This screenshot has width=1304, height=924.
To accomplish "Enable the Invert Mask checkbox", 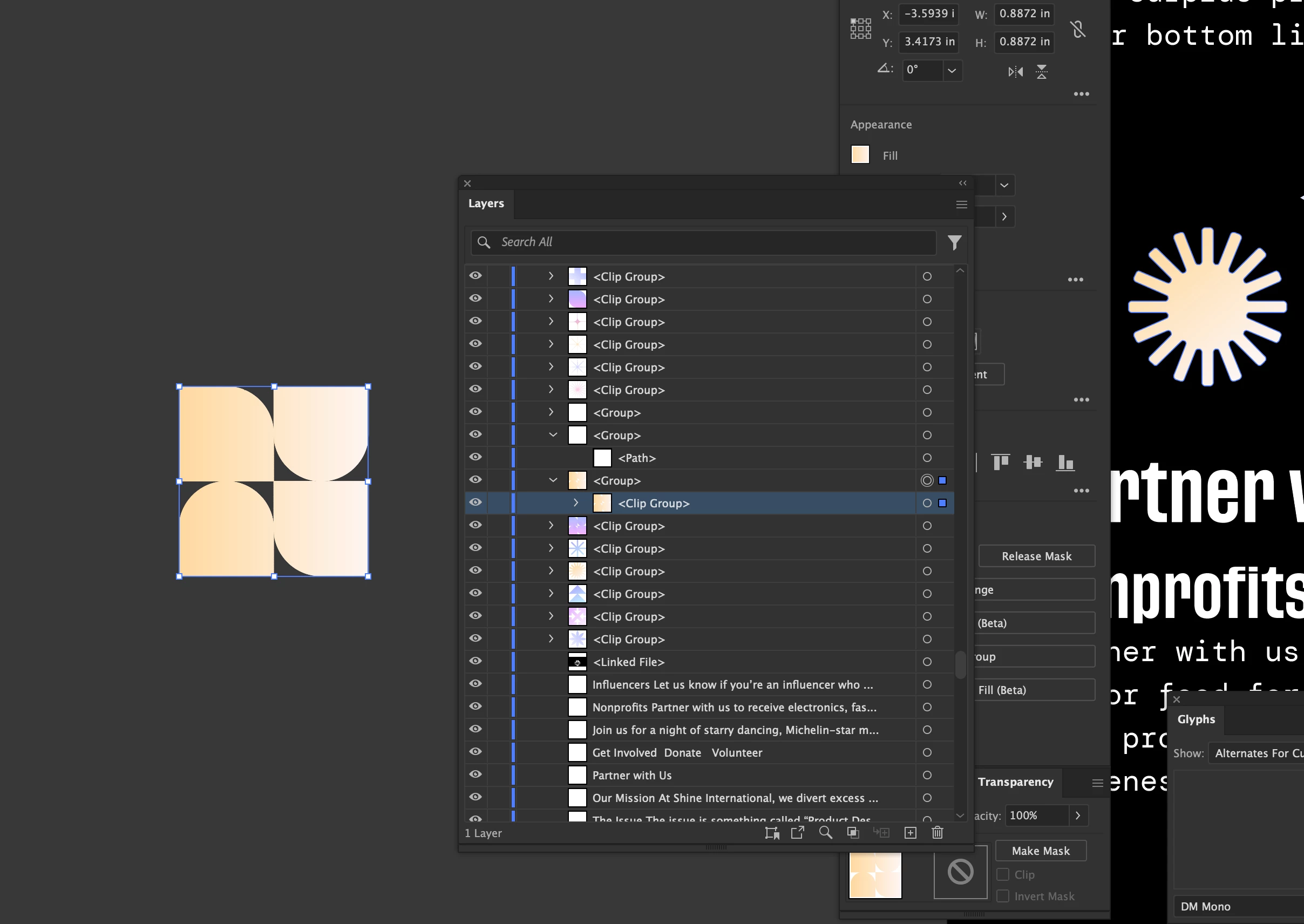I will pyautogui.click(x=1002, y=896).
